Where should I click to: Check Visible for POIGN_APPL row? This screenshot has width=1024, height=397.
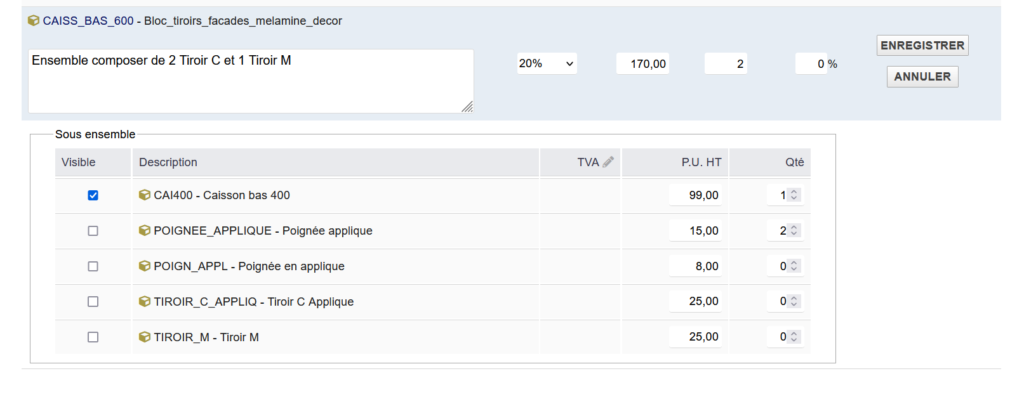93,266
